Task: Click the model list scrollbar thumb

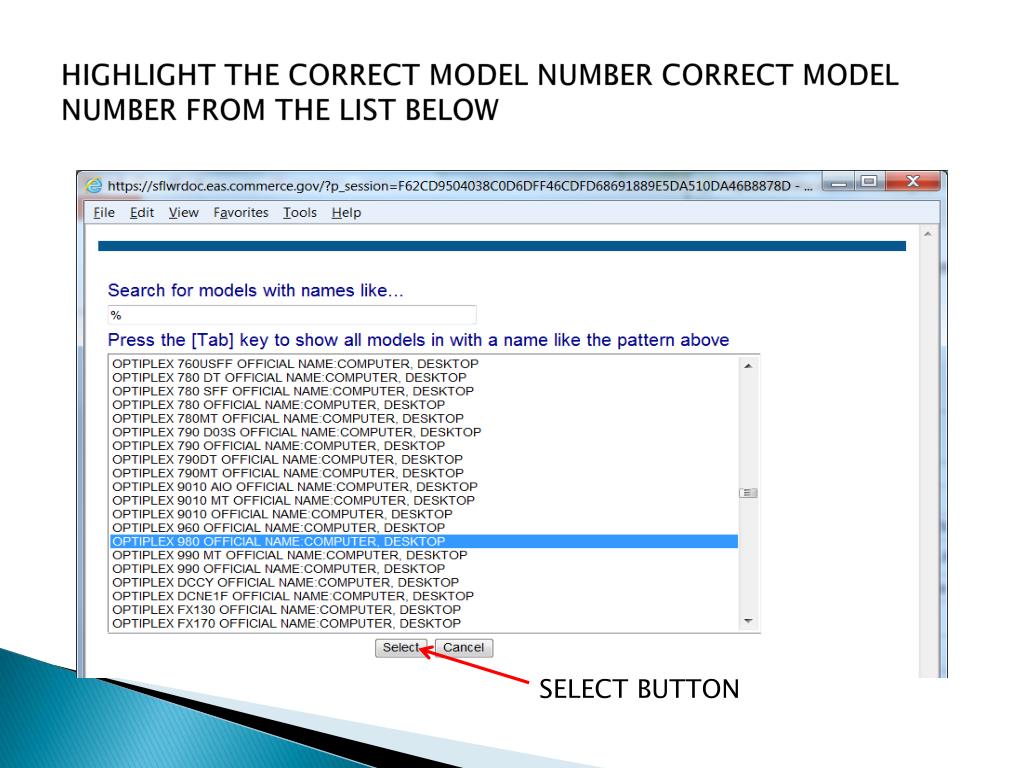Action: tap(748, 493)
